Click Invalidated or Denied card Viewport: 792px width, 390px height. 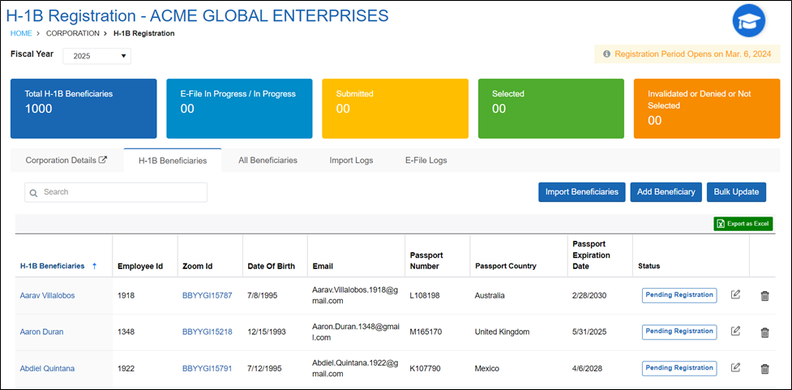[707, 109]
